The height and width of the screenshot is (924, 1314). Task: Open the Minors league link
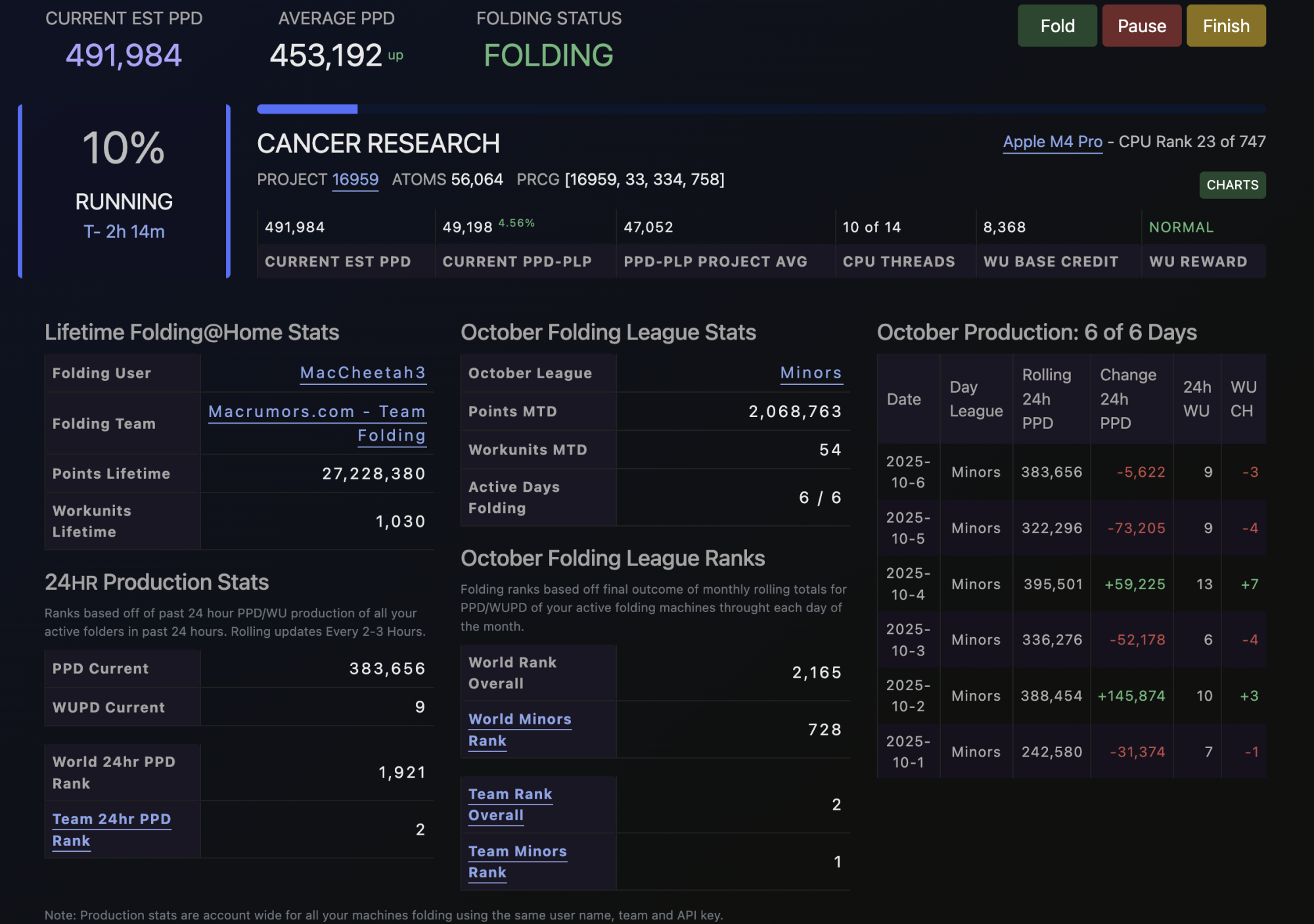[x=811, y=373]
